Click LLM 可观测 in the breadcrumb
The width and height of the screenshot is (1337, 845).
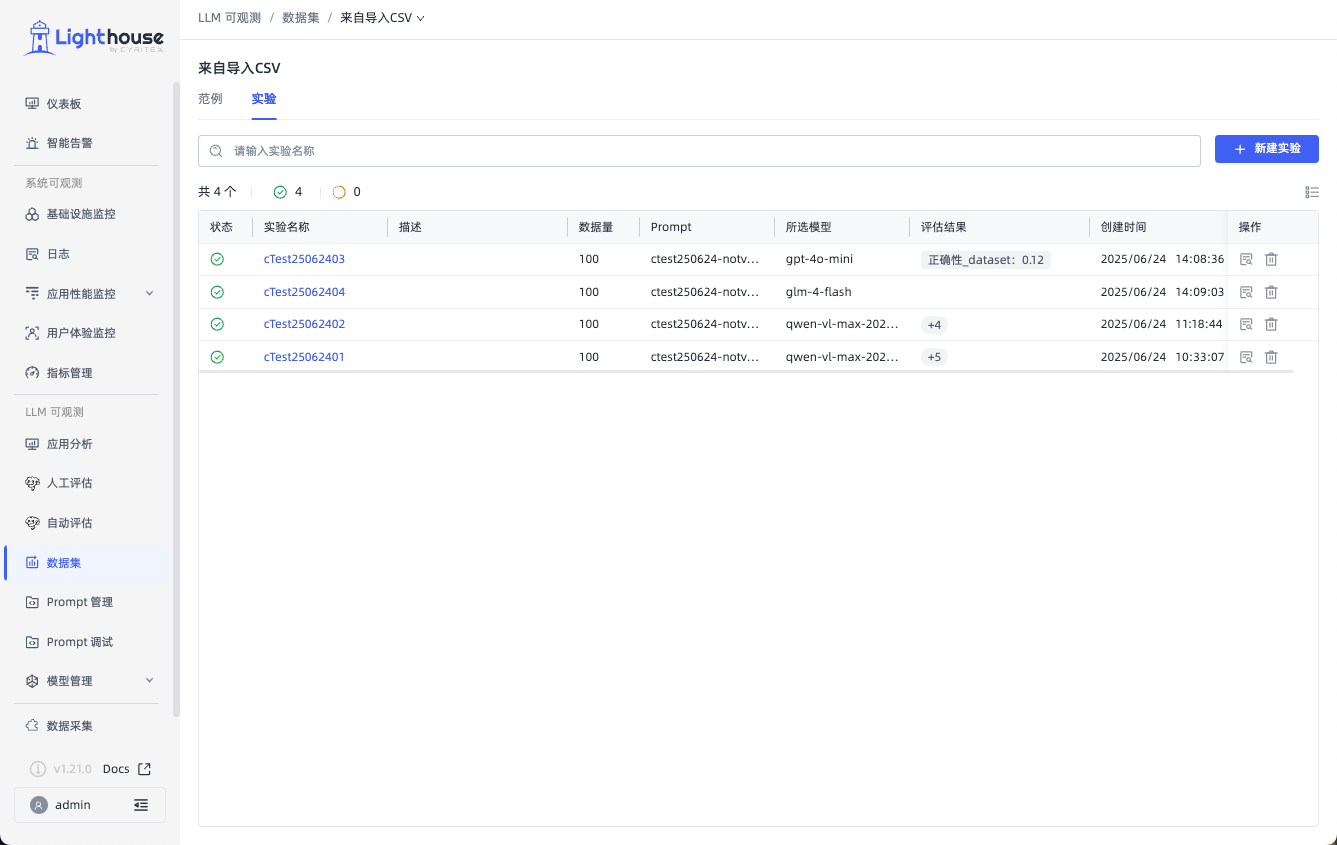tap(229, 18)
